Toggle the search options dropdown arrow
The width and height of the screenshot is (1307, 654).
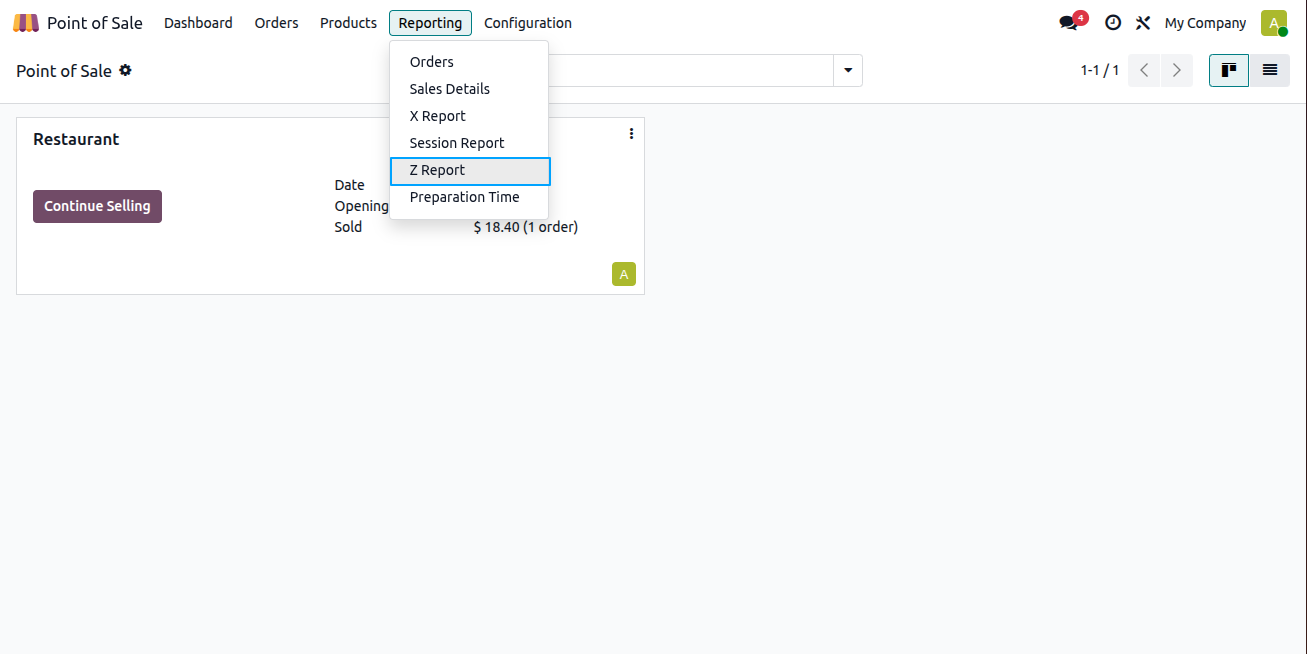coord(848,71)
